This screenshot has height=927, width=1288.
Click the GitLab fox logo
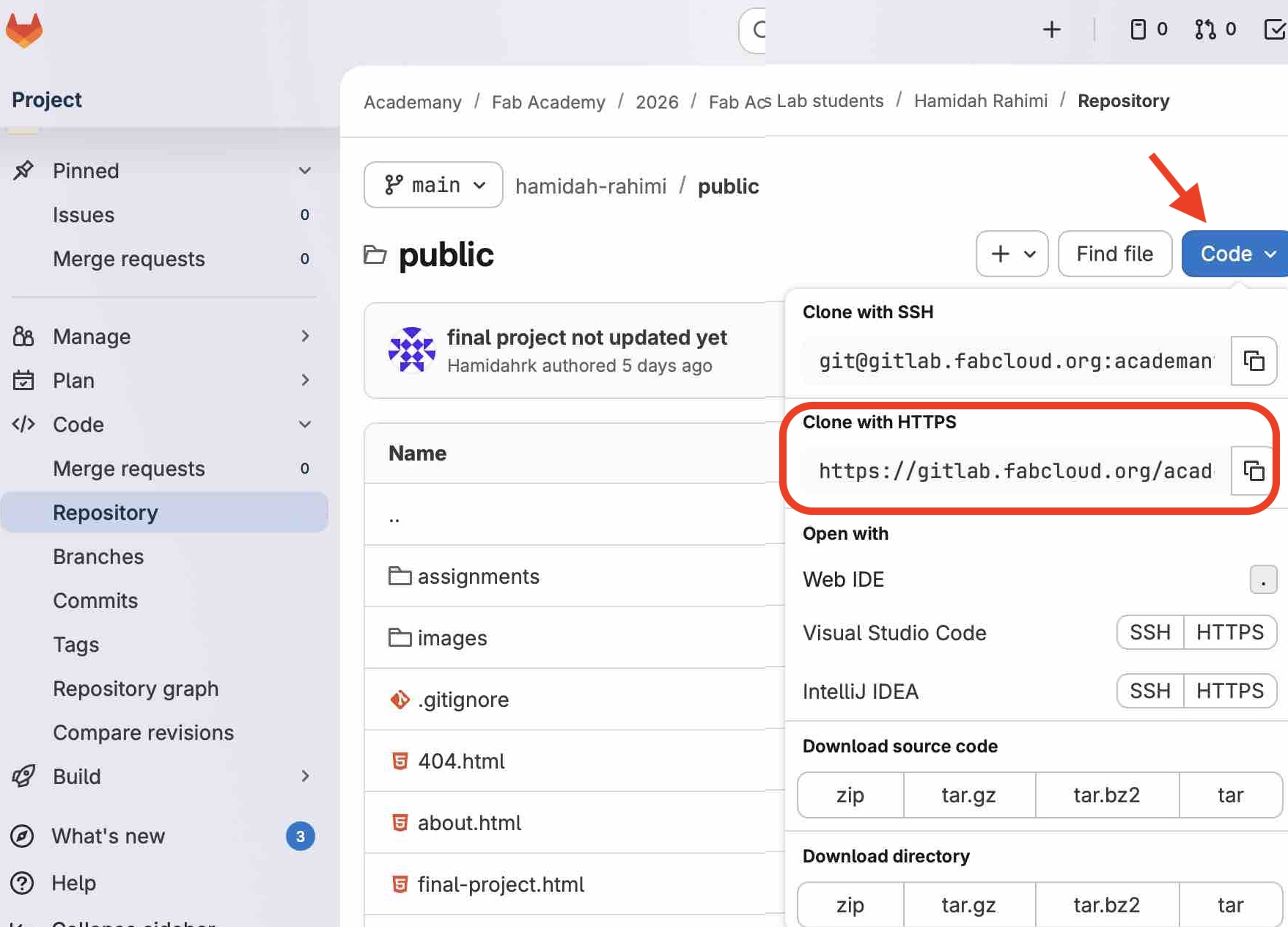tap(24, 30)
